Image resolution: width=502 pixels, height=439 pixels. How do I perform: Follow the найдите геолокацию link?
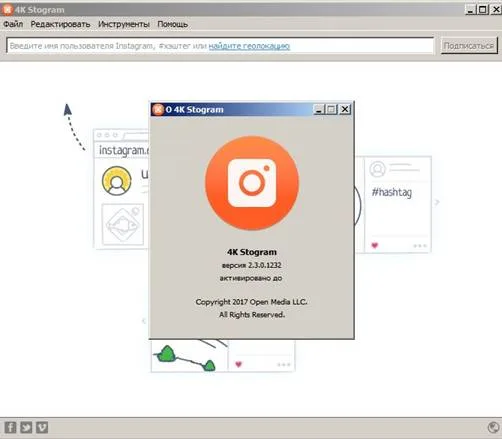tap(249, 46)
